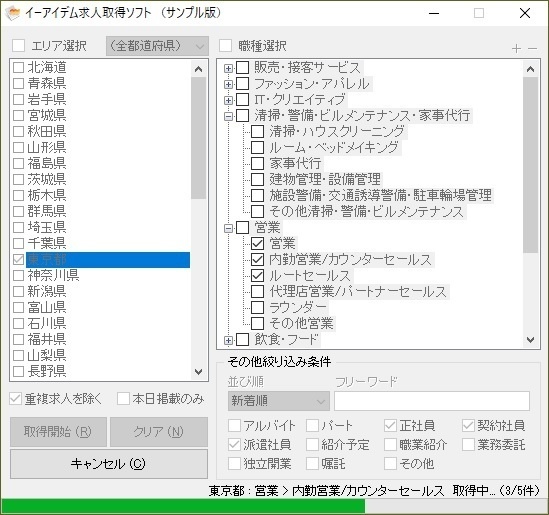Check the 建物管理・設備管理 checkbox
549x515 pixels.
point(258,180)
